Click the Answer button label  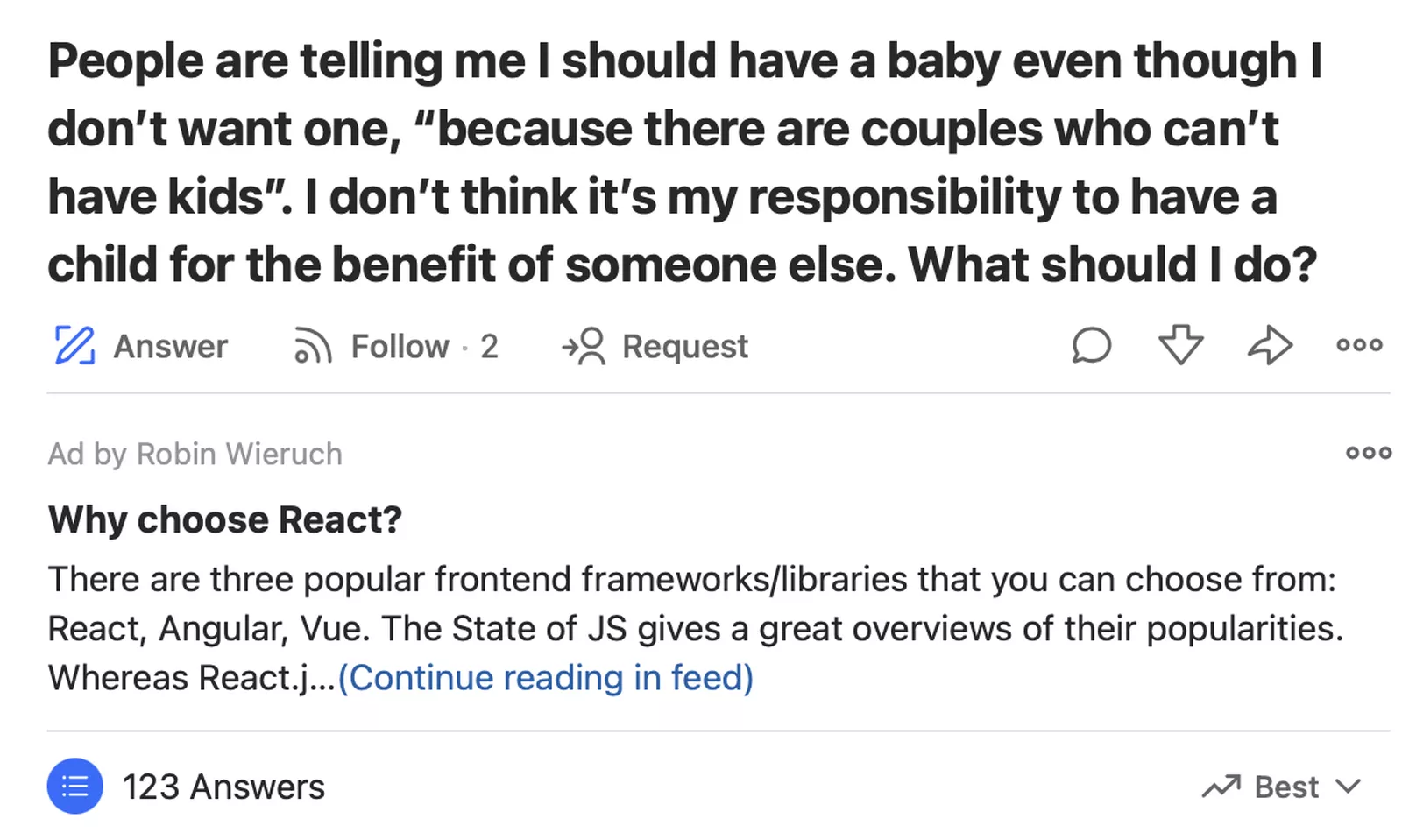171,346
